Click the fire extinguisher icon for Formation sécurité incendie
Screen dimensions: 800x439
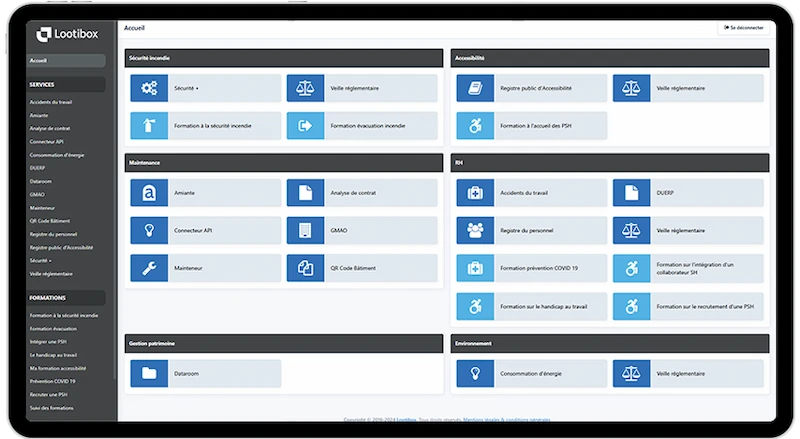pos(149,125)
